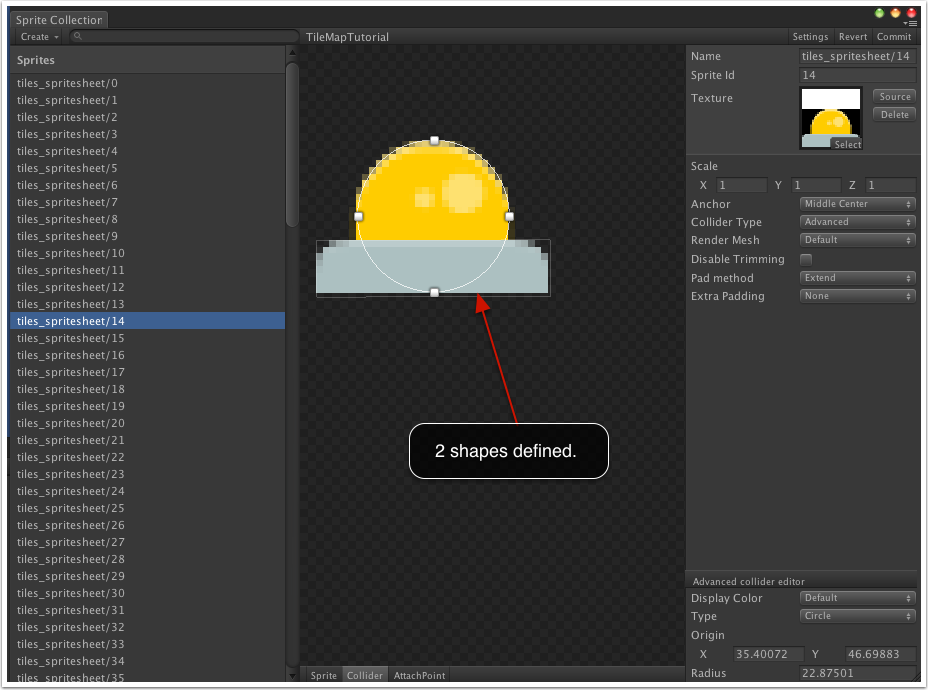Open the Anchor Middle Center dropdown
The image size is (928, 690).
coord(858,204)
